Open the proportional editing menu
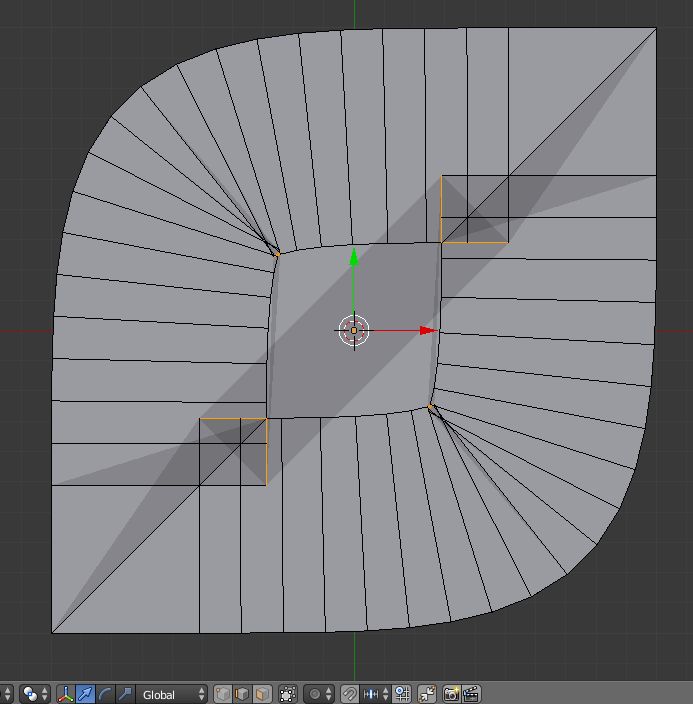The image size is (693, 704). [x=320, y=694]
